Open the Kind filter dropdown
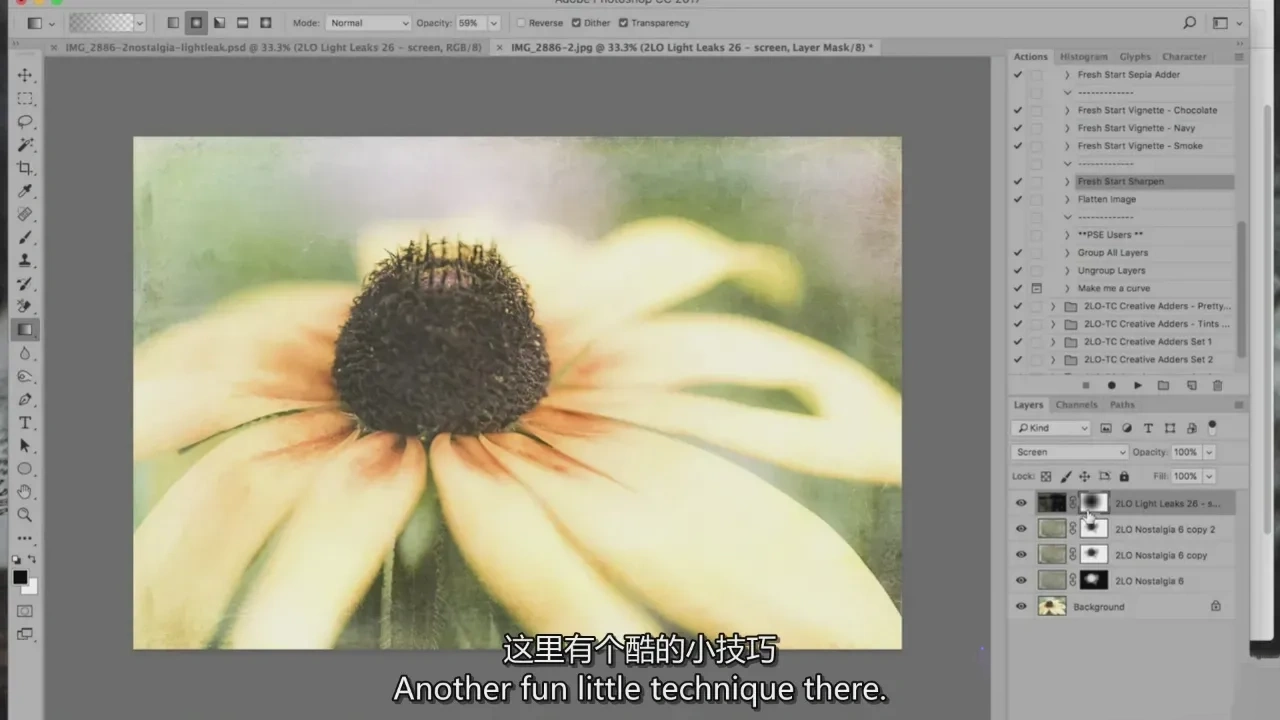Screen dimensions: 1280x720 click(1051, 428)
